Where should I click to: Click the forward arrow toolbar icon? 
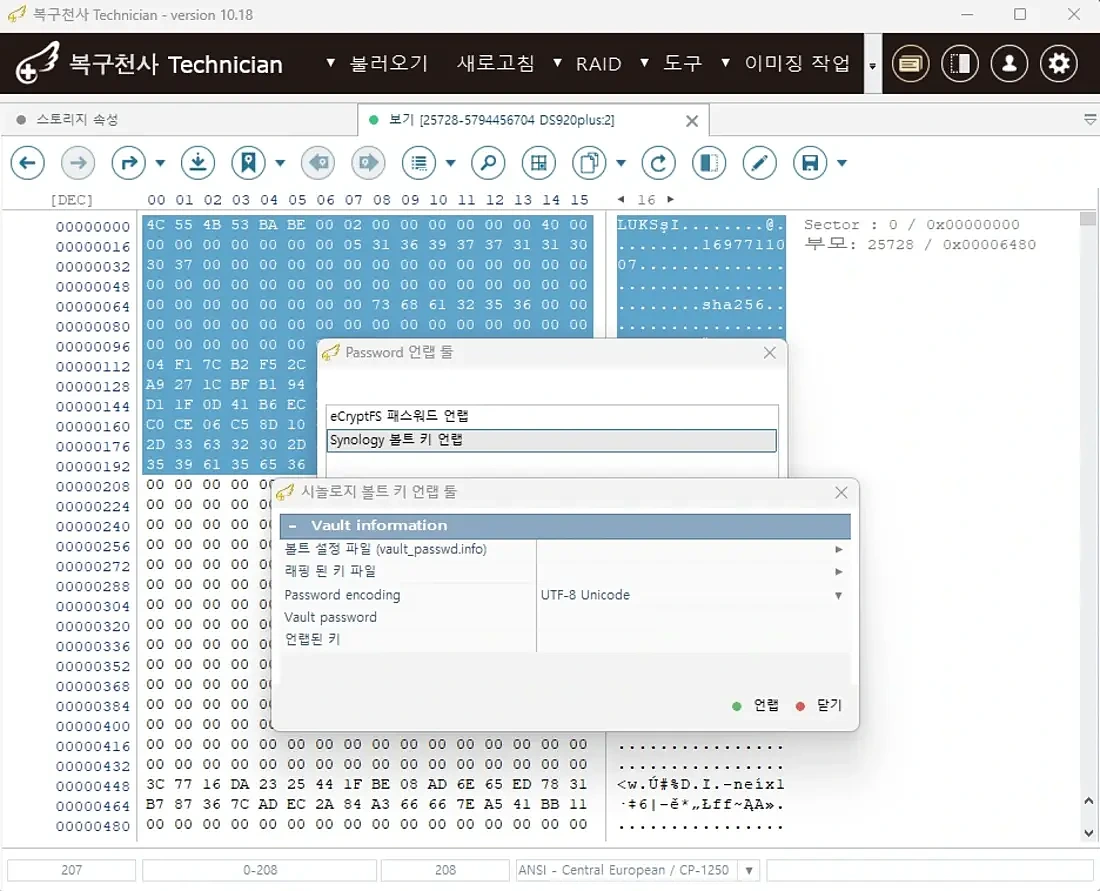tap(78, 163)
